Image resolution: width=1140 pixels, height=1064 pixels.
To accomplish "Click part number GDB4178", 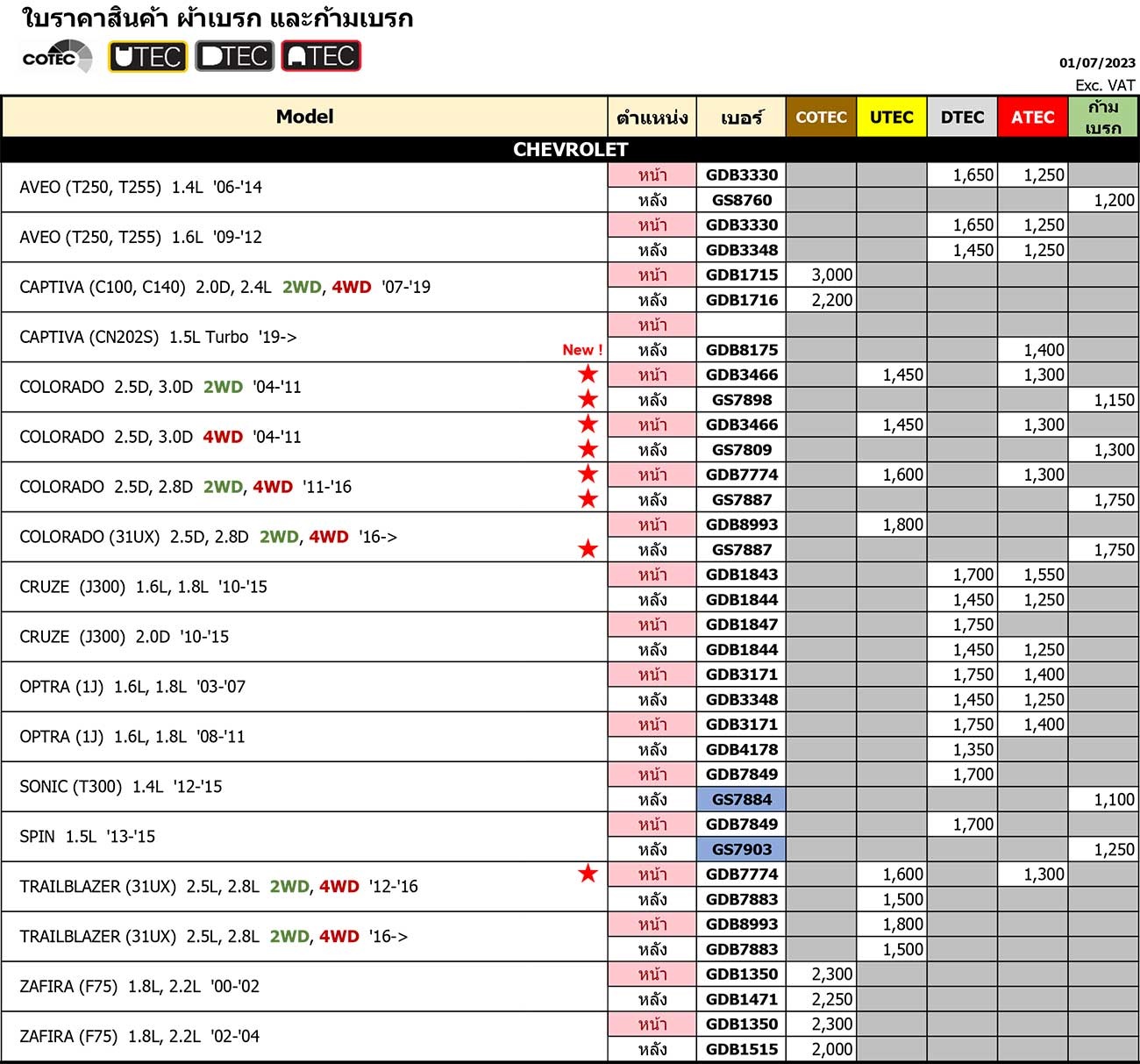I will click(742, 750).
